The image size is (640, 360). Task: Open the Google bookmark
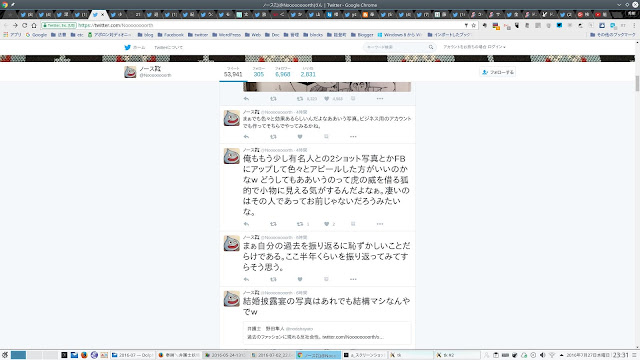(x=36, y=35)
